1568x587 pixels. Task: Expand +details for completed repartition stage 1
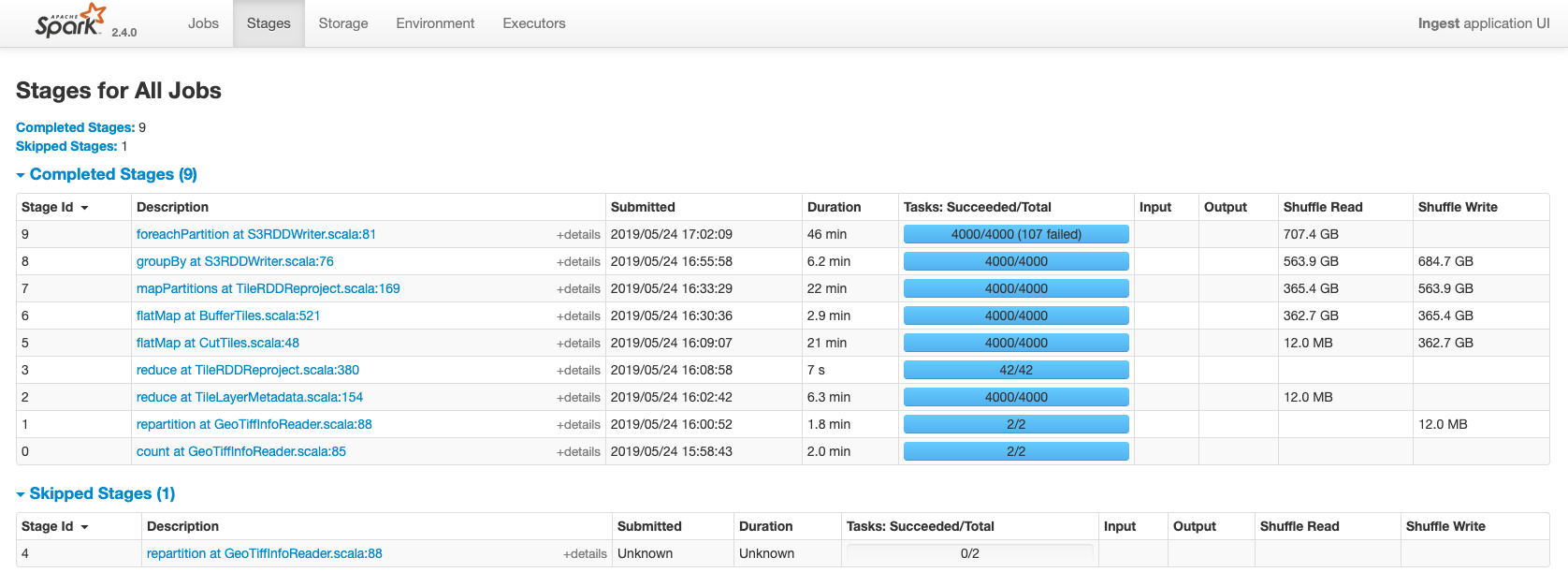(578, 425)
